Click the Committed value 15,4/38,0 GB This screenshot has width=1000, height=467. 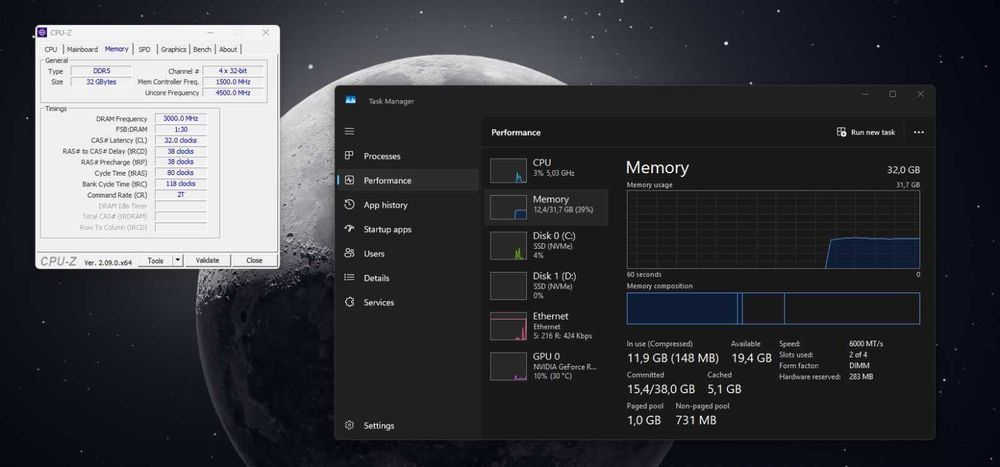pyautogui.click(x=661, y=389)
